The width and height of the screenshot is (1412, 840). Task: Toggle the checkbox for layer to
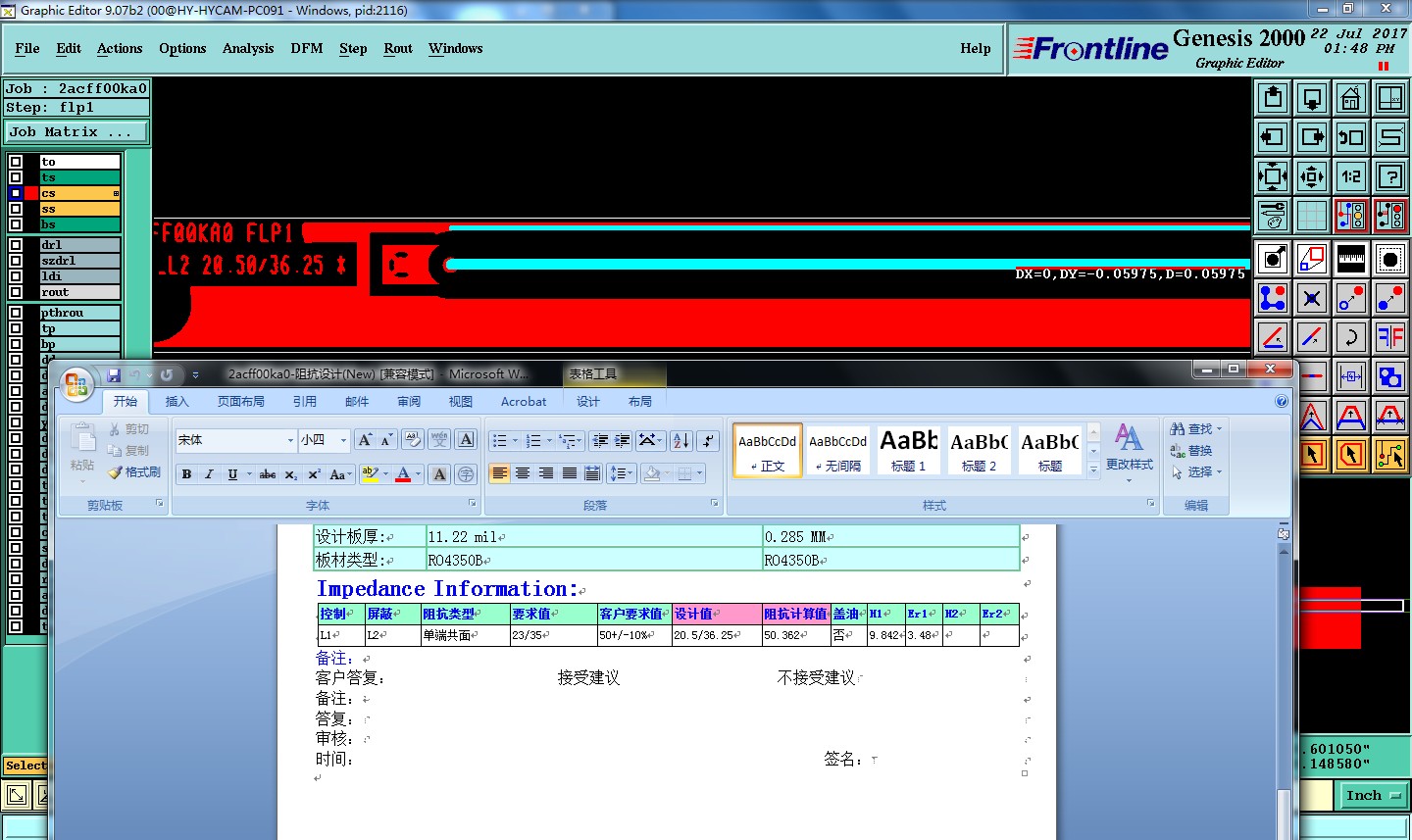(x=16, y=162)
